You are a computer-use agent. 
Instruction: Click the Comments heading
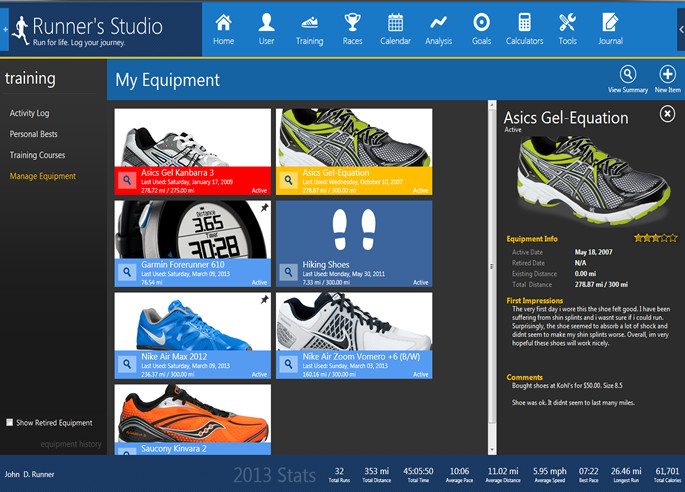pos(525,377)
